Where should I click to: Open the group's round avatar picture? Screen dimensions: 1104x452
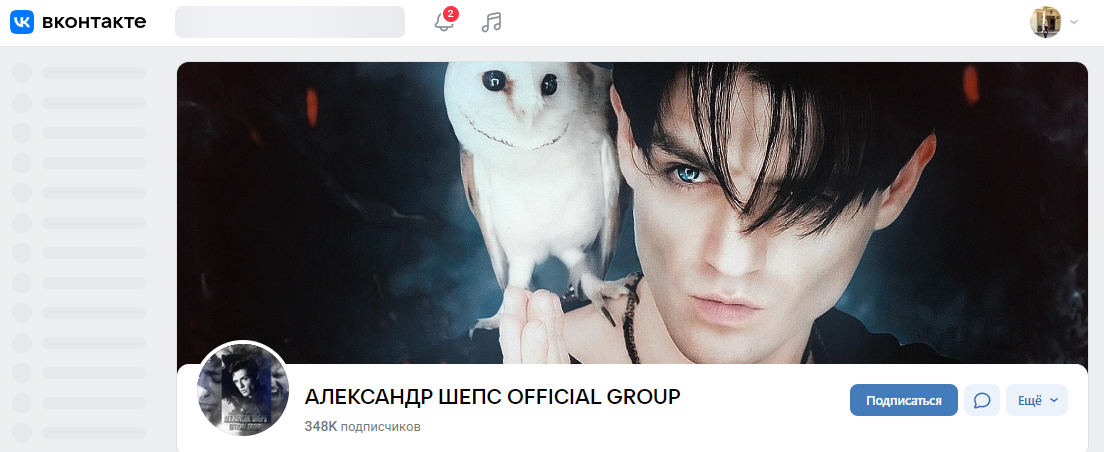coord(243,389)
